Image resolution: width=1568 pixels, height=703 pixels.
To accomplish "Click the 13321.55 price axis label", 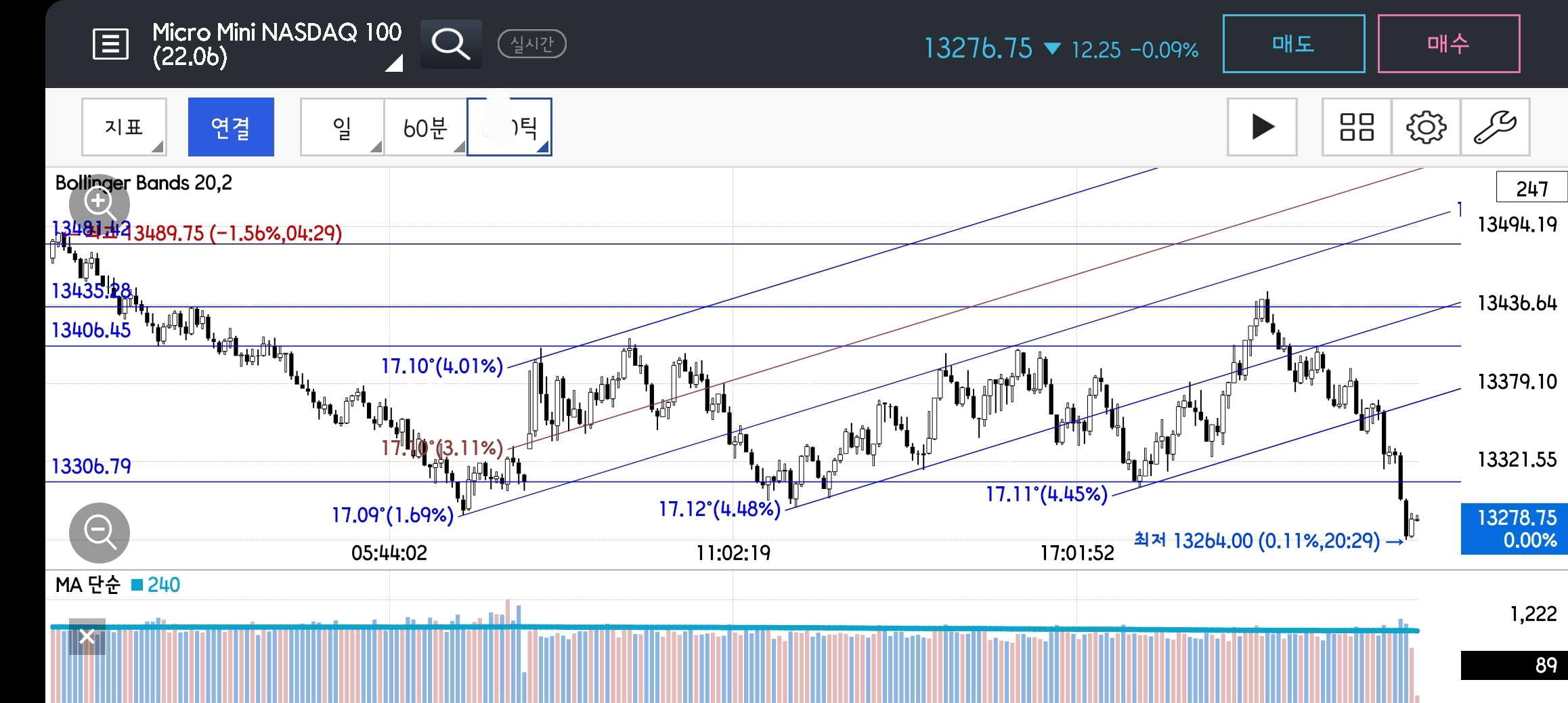I will 1517,460.
